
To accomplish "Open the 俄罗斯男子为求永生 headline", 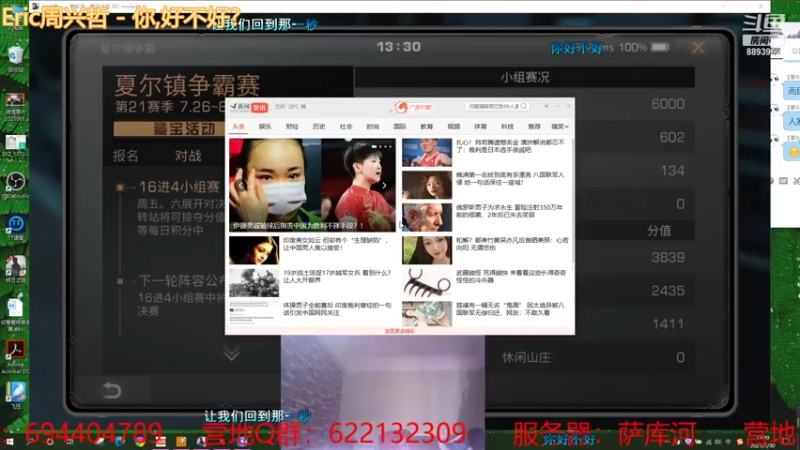I will point(509,211).
